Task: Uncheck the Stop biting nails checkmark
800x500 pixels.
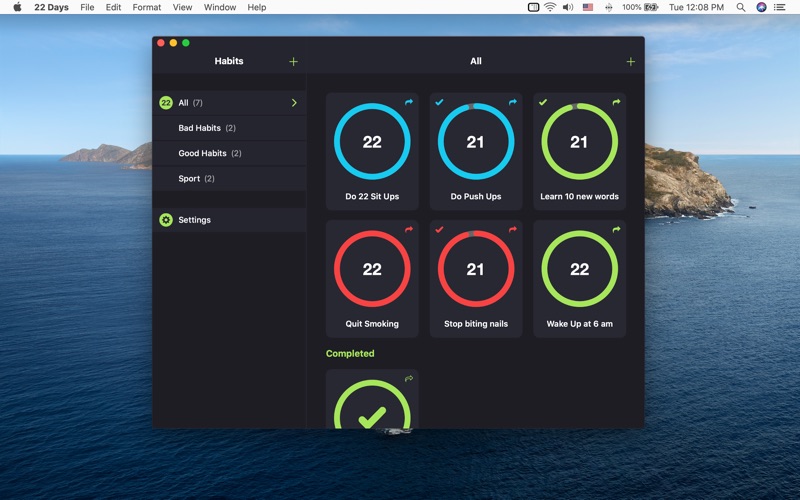Action: tap(439, 230)
